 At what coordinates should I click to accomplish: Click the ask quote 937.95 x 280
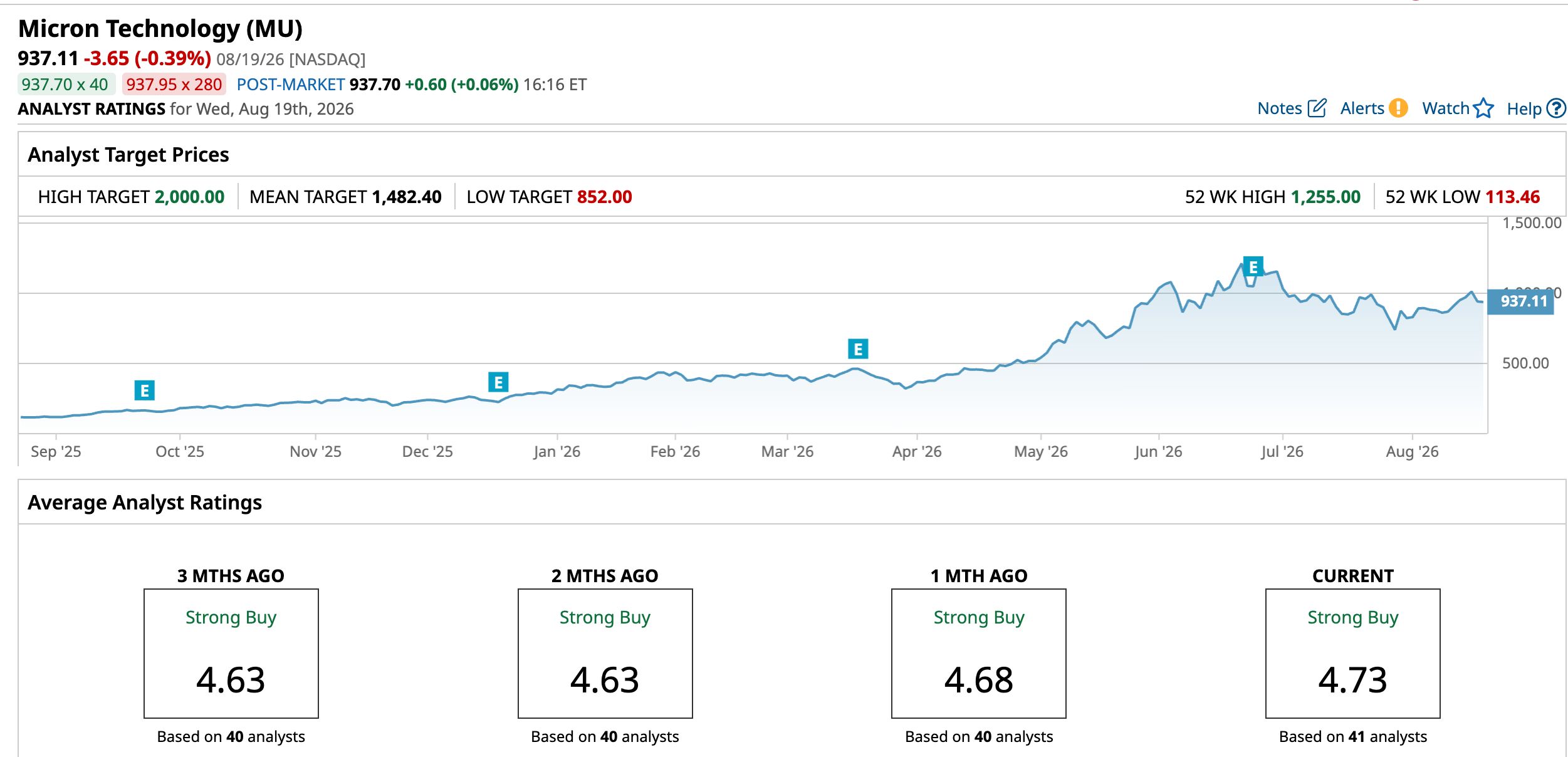(x=174, y=85)
